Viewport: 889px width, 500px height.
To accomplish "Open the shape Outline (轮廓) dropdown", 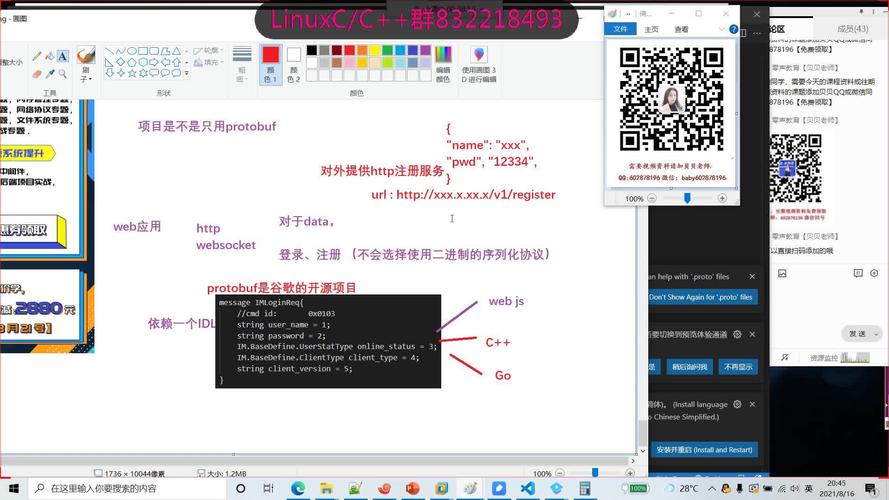I will coord(208,50).
